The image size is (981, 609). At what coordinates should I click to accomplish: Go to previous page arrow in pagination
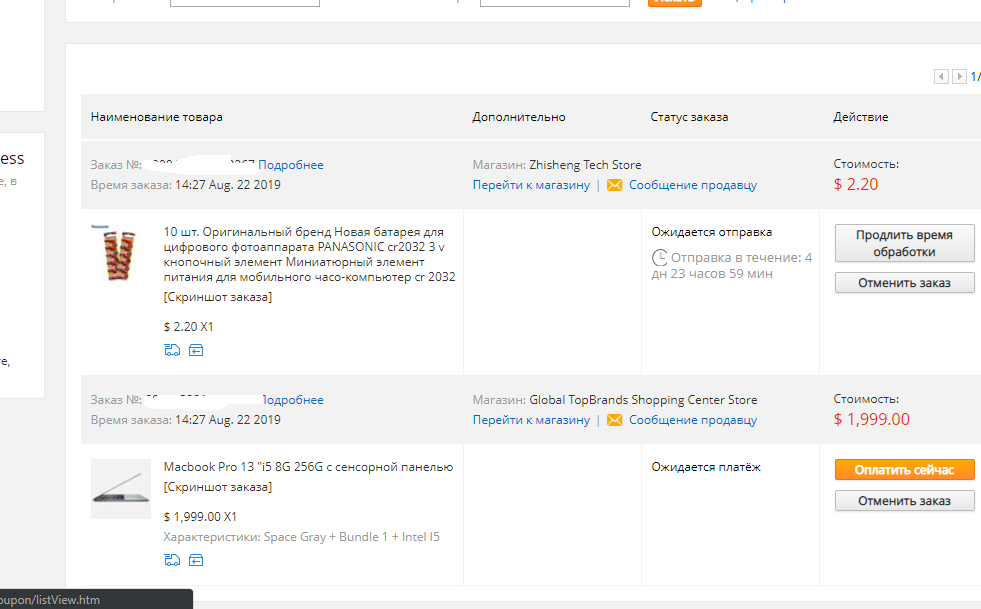(x=941, y=76)
